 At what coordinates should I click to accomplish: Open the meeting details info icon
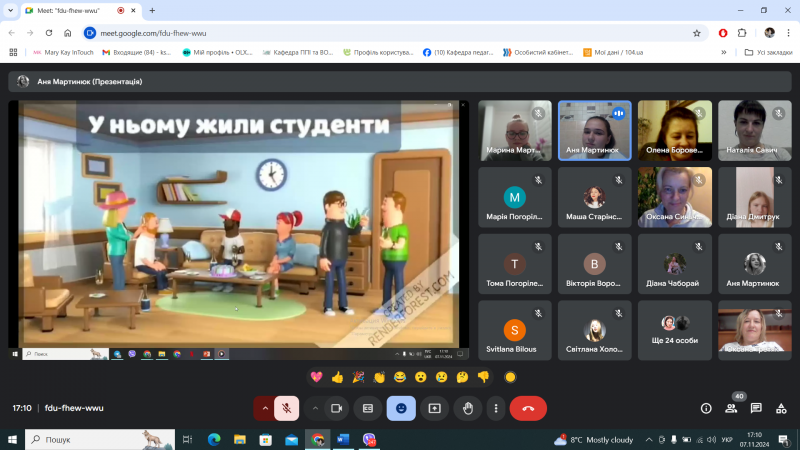tap(706, 408)
